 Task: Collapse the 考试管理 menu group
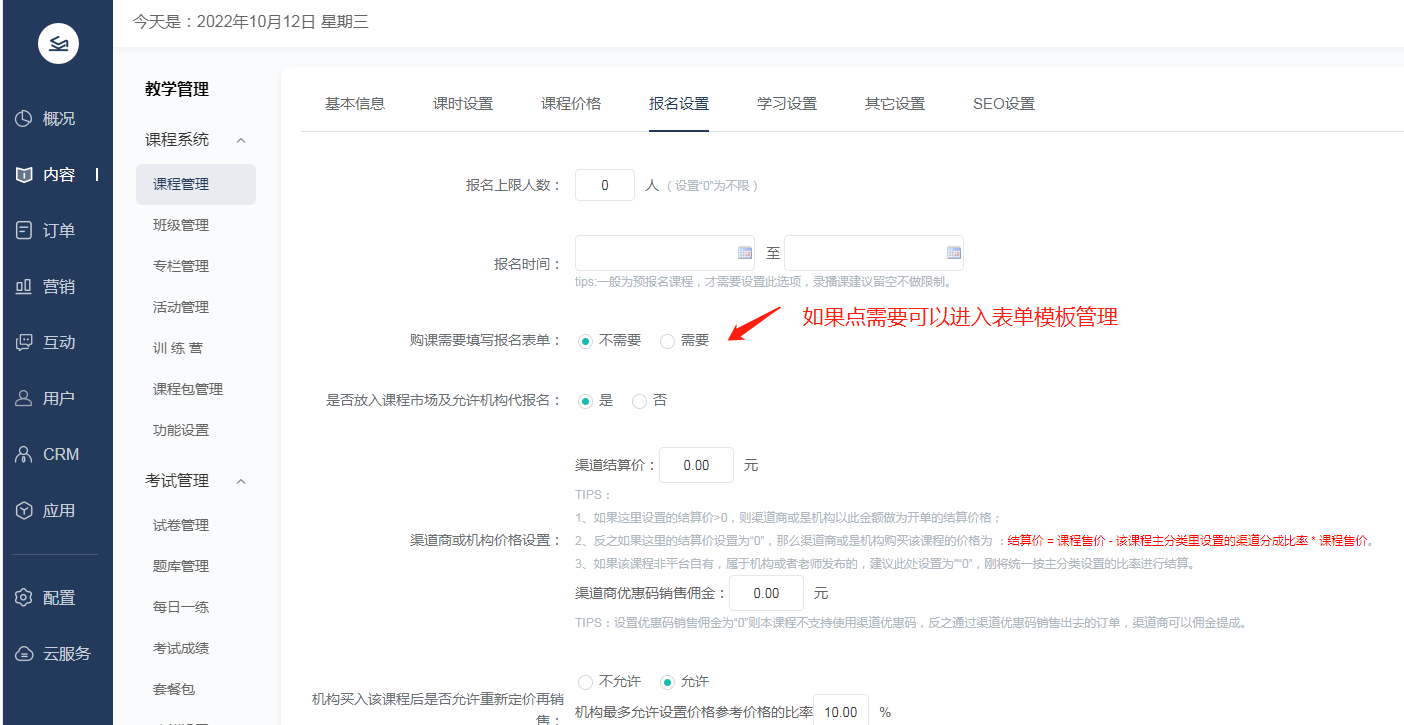tap(241, 482)
